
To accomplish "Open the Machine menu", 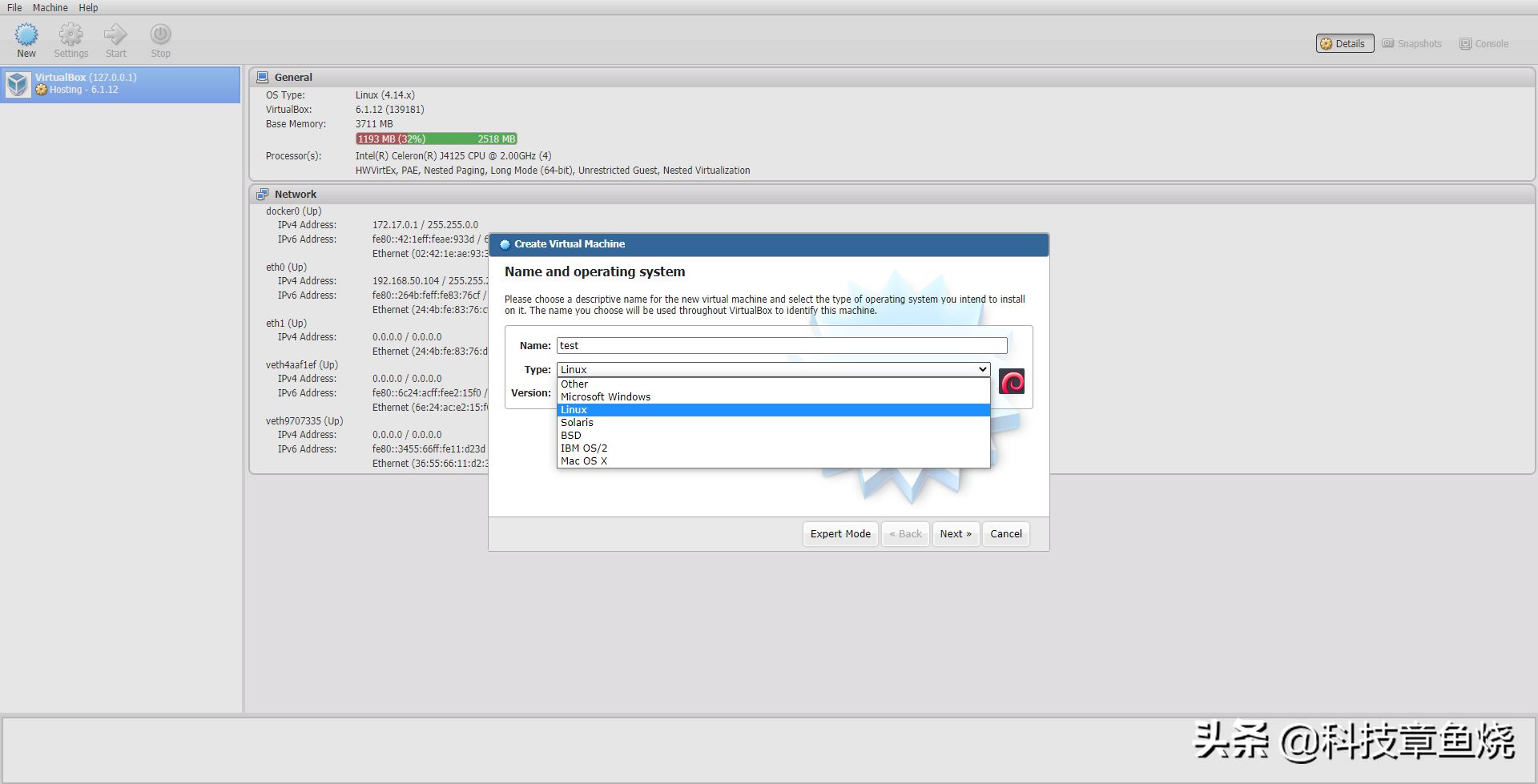I will click(50, 7).
